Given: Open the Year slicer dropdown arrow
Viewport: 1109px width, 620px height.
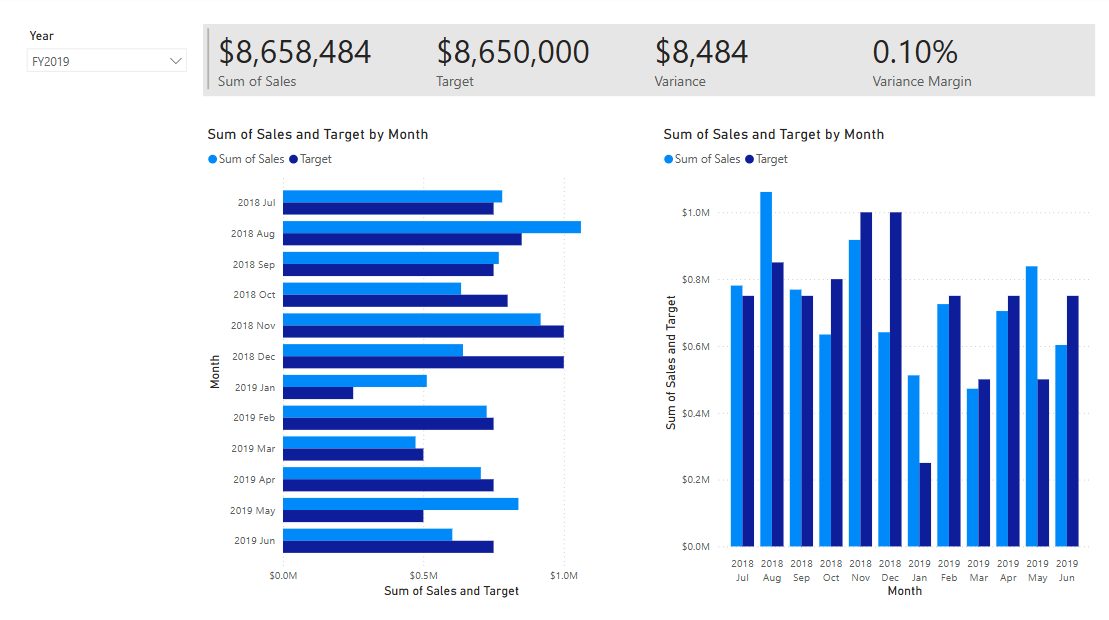Looking at the screenshot, I should [175, 62].
